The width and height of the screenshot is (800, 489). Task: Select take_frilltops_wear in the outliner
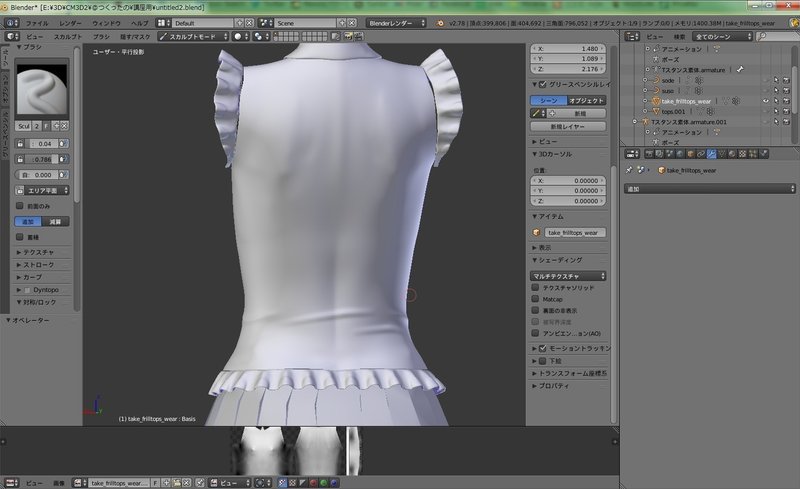coord(686,101)
